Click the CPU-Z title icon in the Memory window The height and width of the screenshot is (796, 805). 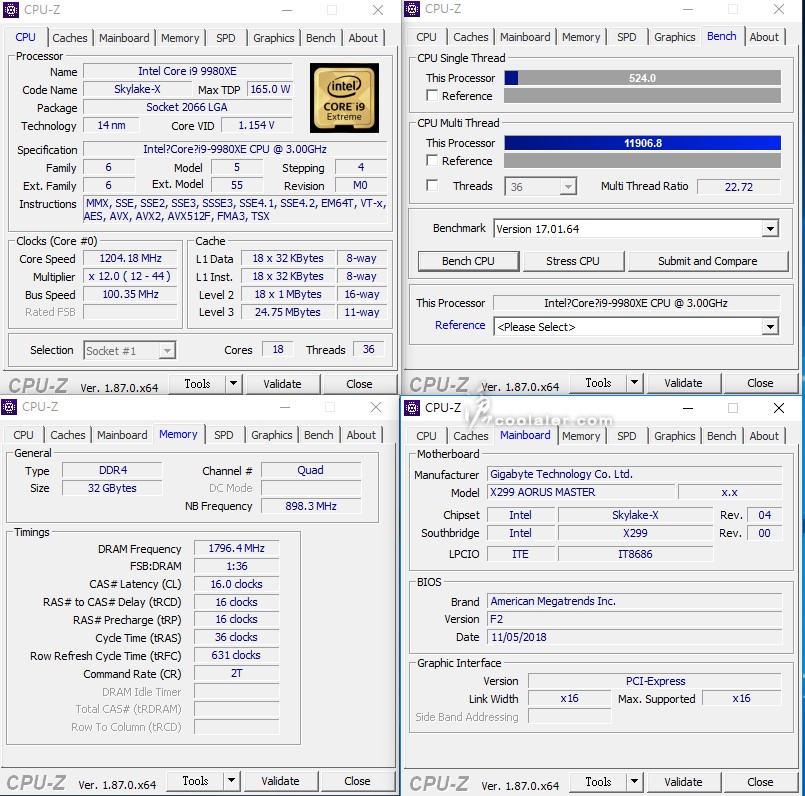tap(9, 407)
